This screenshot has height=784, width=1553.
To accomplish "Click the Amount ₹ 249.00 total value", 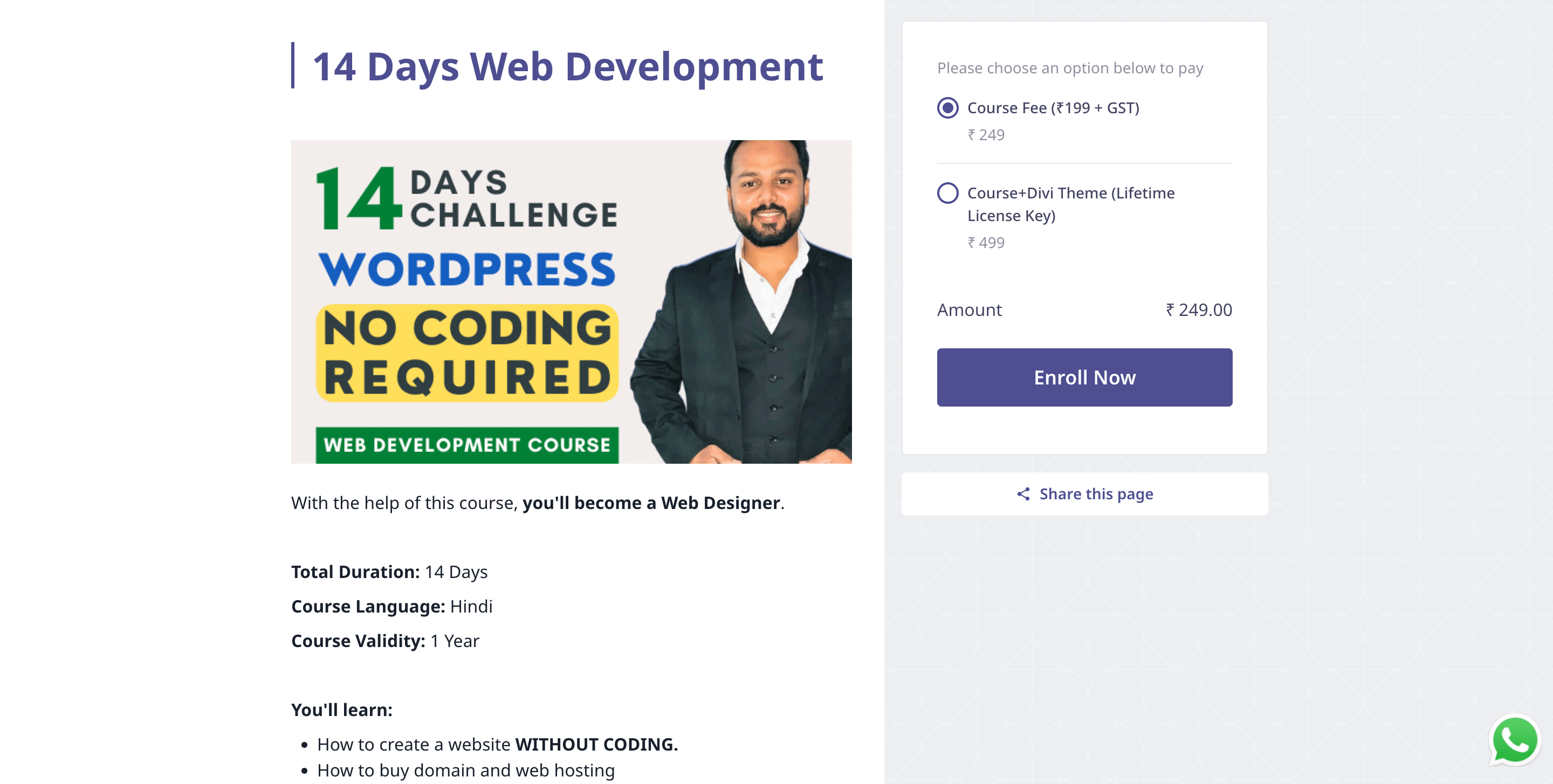I will (1199, 310).
